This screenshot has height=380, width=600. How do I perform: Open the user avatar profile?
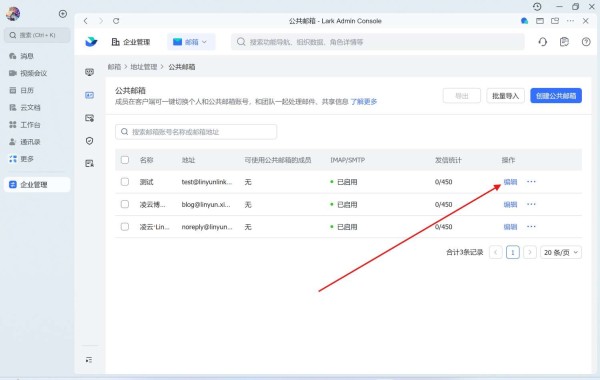point(13,14)
